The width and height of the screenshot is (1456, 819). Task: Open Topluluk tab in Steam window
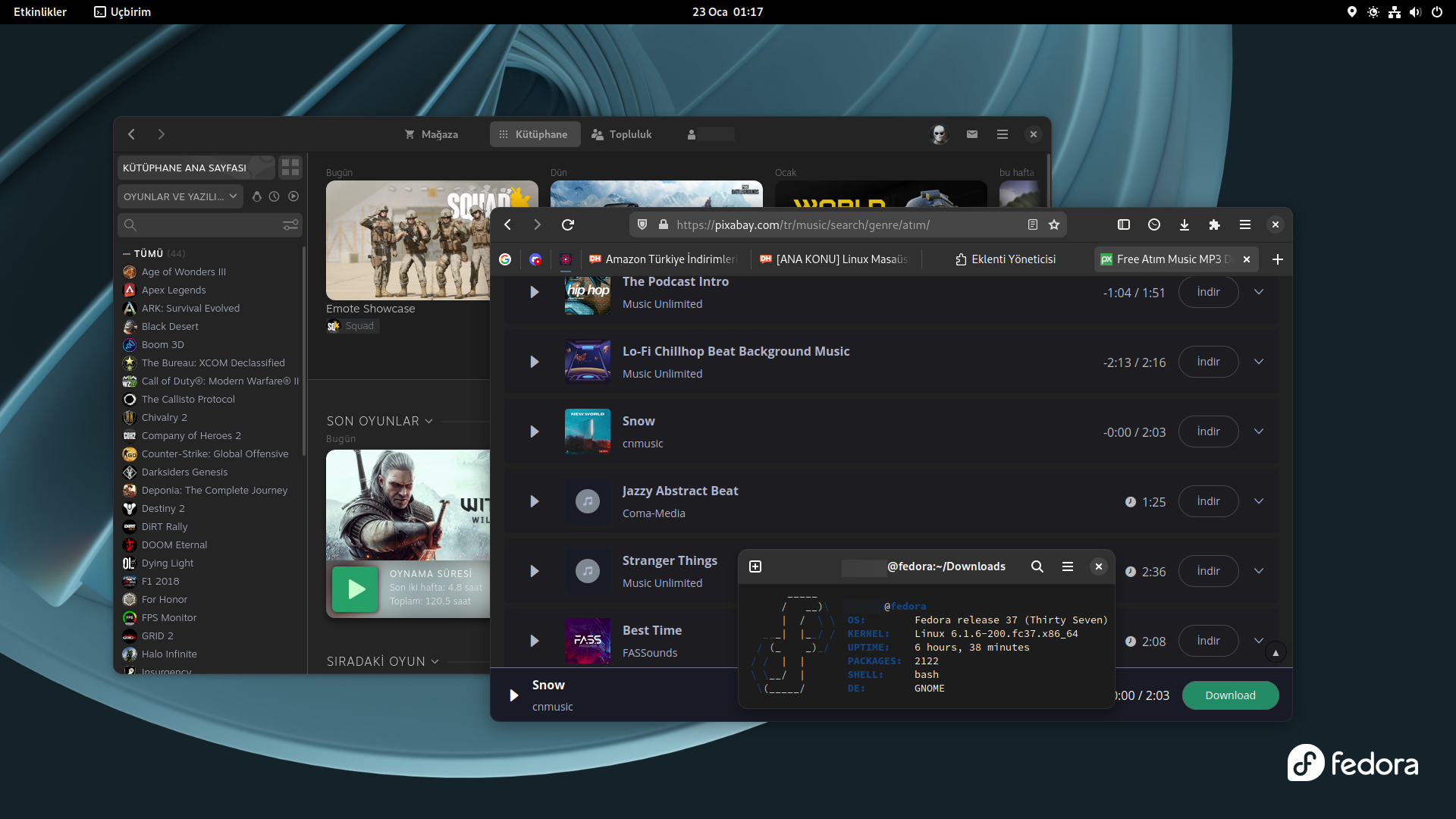622,134
